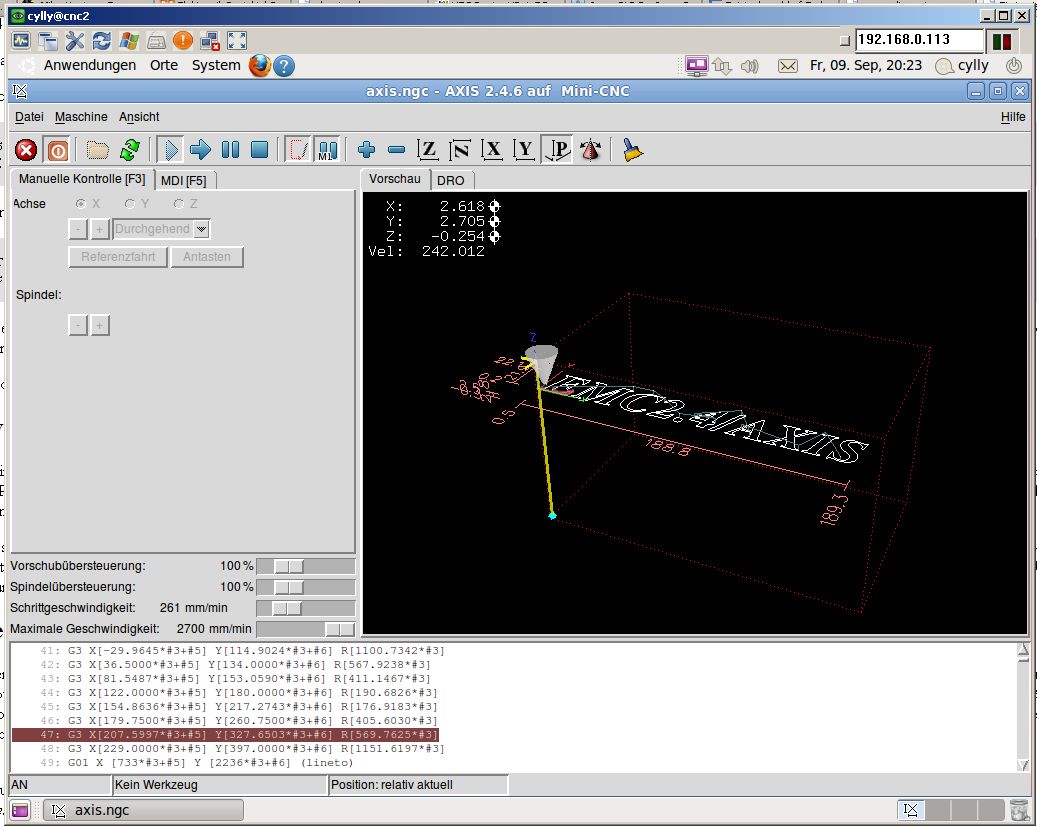Pause program execution
1037x827 pixels.
[230, 150]
